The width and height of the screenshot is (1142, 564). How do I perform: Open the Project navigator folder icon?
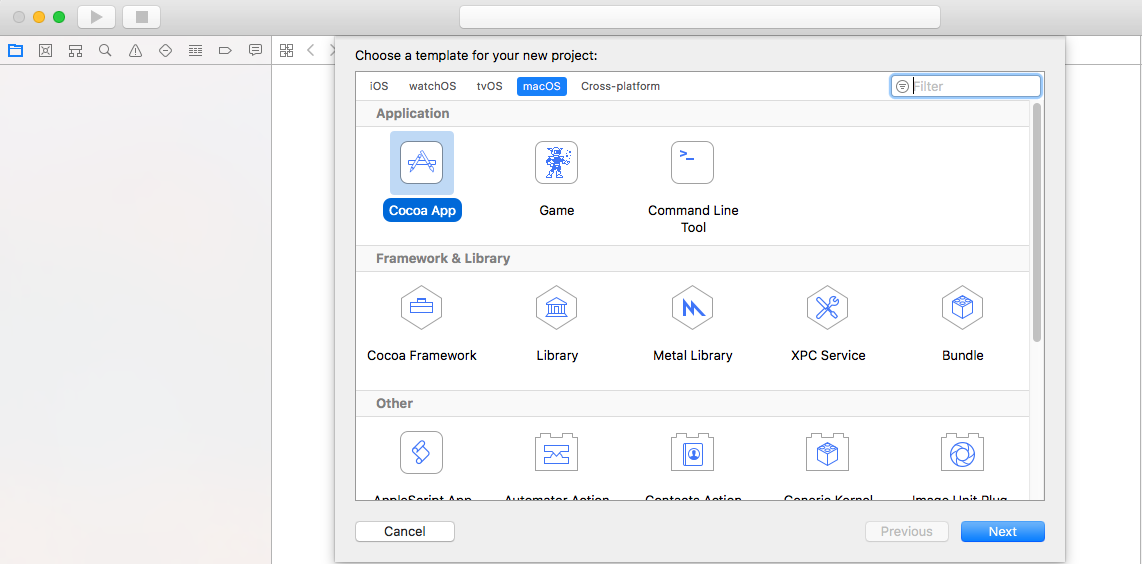click(15, 50)
